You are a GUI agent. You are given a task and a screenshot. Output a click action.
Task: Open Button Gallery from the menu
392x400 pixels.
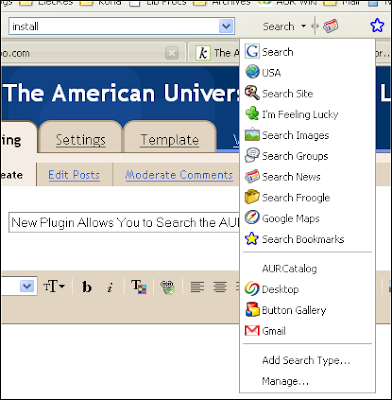pos(307,310)
